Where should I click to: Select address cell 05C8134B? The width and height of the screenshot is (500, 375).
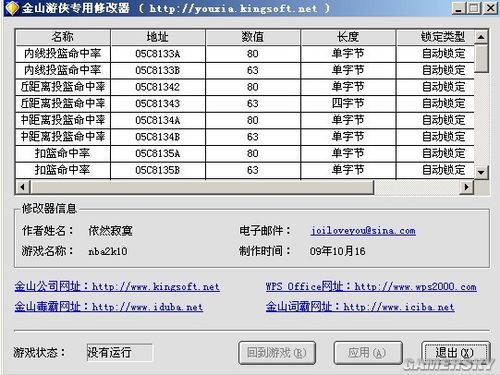point(158,137)
